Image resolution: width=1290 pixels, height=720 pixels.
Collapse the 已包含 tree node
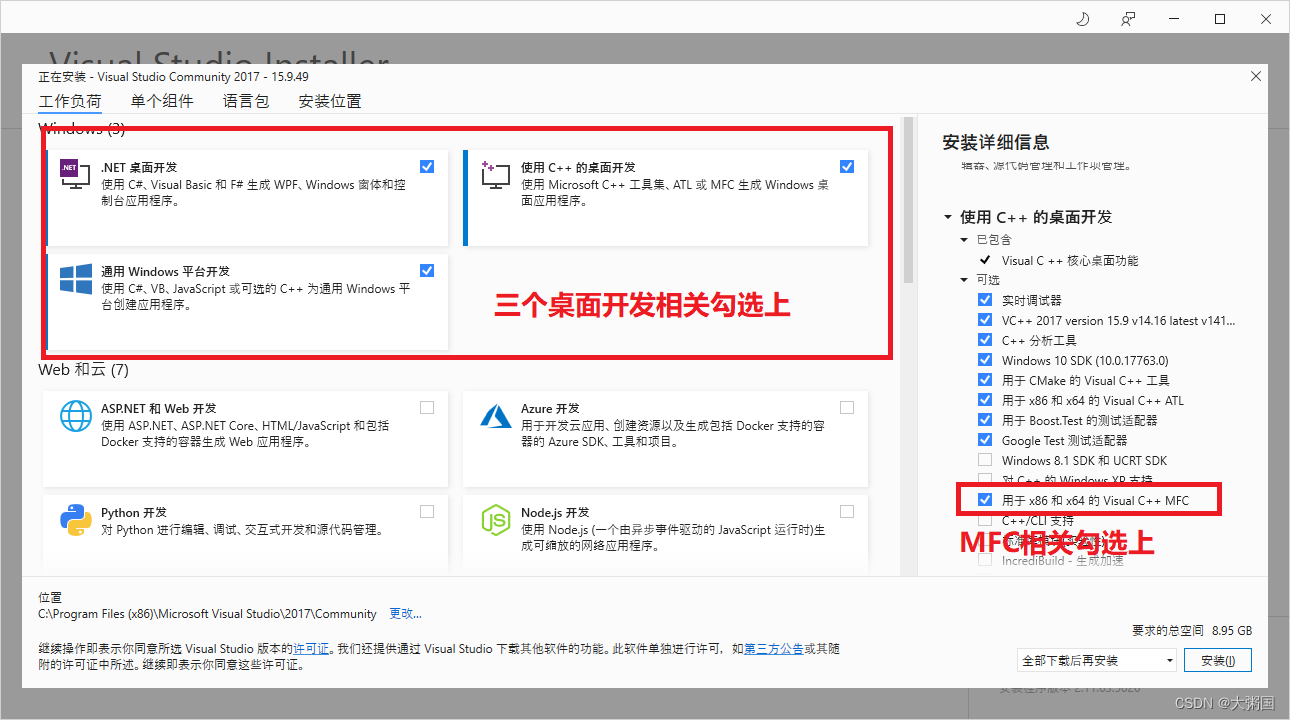coord(964,240)
